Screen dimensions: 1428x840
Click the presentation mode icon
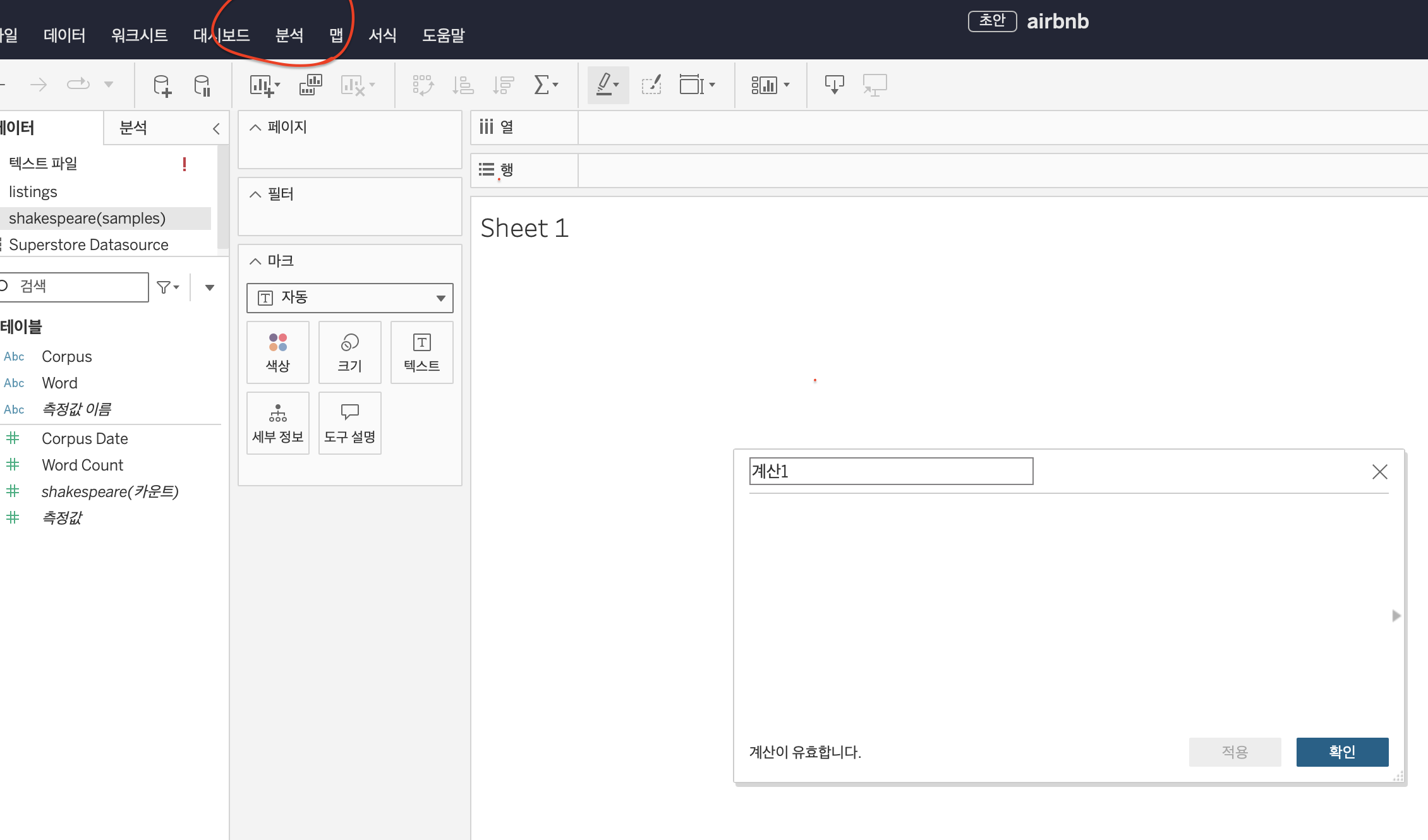(874, 85)
